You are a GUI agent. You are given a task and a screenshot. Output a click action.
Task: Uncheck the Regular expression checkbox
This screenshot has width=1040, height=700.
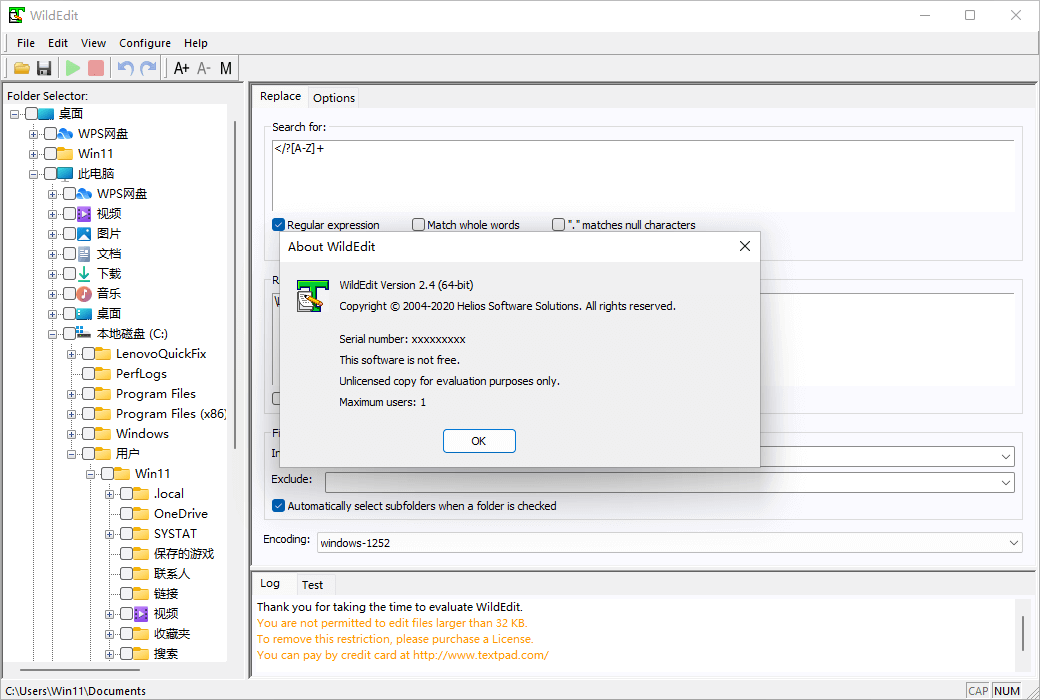point(279,225)
